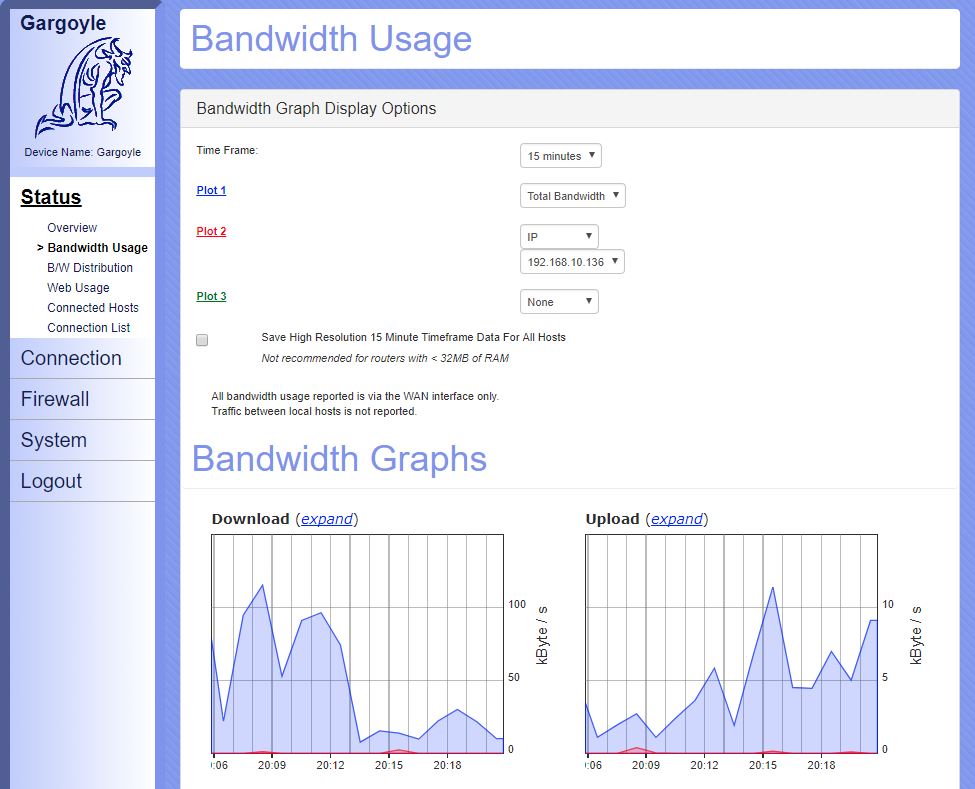Expand the Upload graph

click(676, 519)
